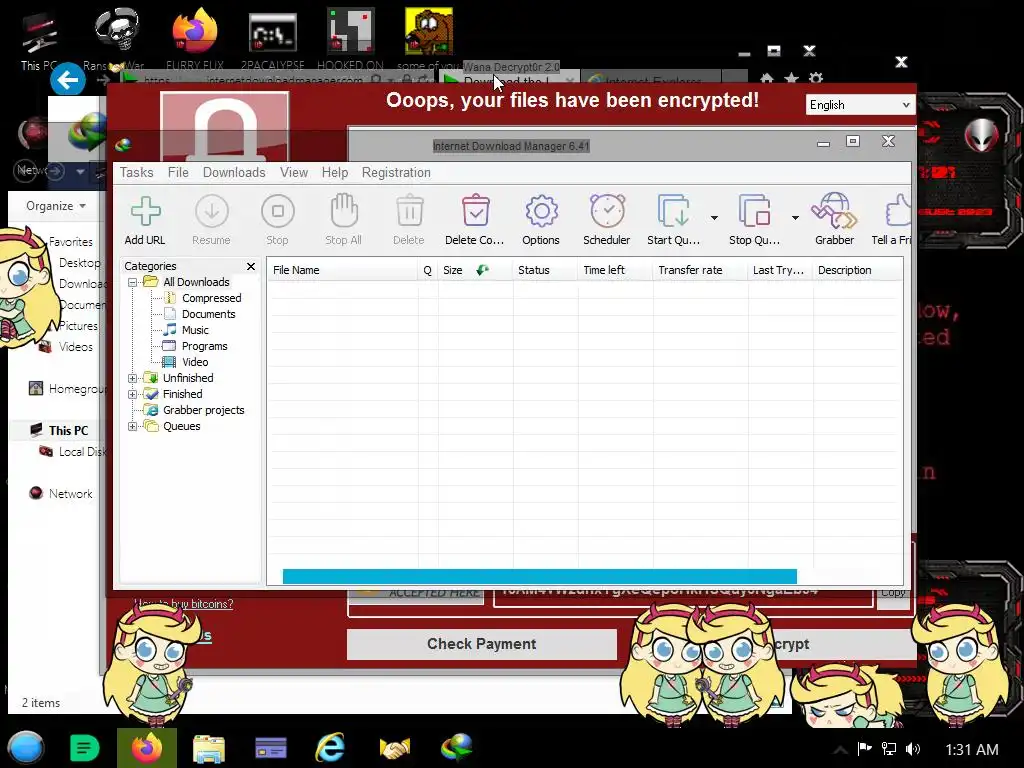
Task: Expand the Finished category node
Action: (x=133, y=394)
